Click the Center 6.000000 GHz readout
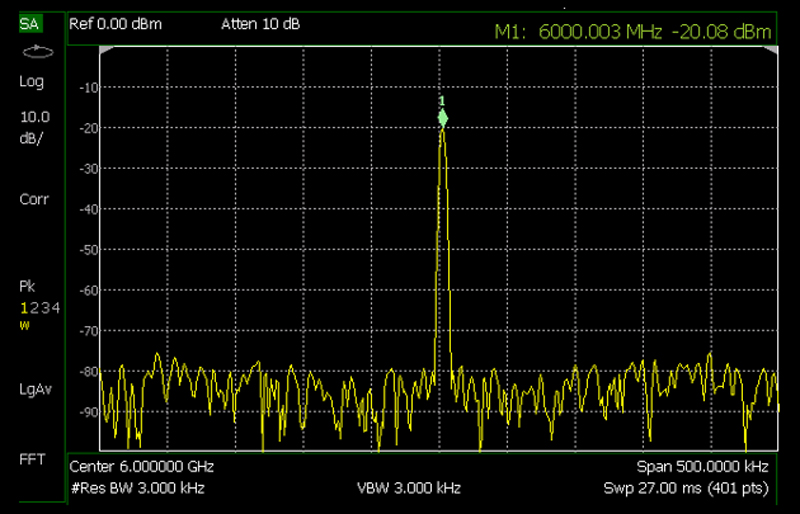Screen dimensions: 800x514 [x=142, y=467]
